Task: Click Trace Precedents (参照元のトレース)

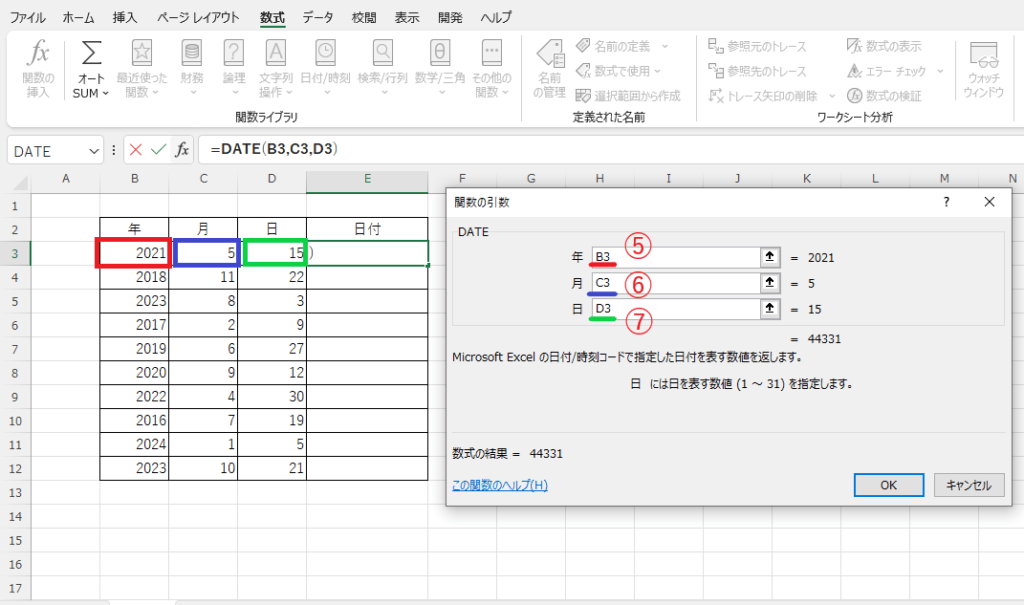Action: point(758,46)
